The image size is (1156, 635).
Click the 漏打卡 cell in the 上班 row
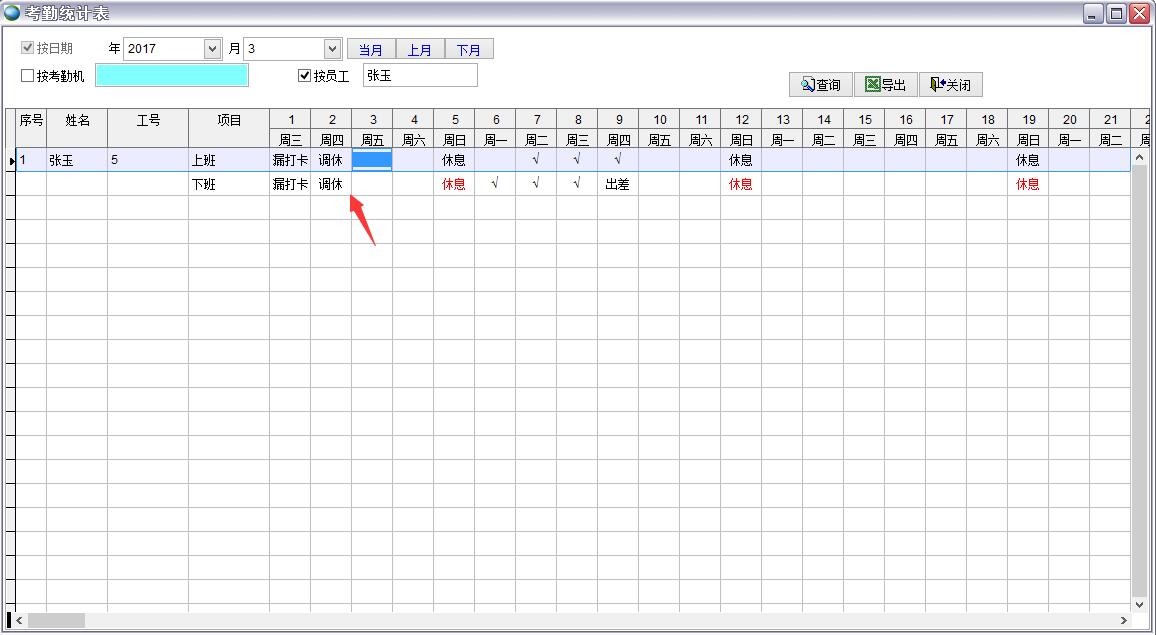pos(290,159)
